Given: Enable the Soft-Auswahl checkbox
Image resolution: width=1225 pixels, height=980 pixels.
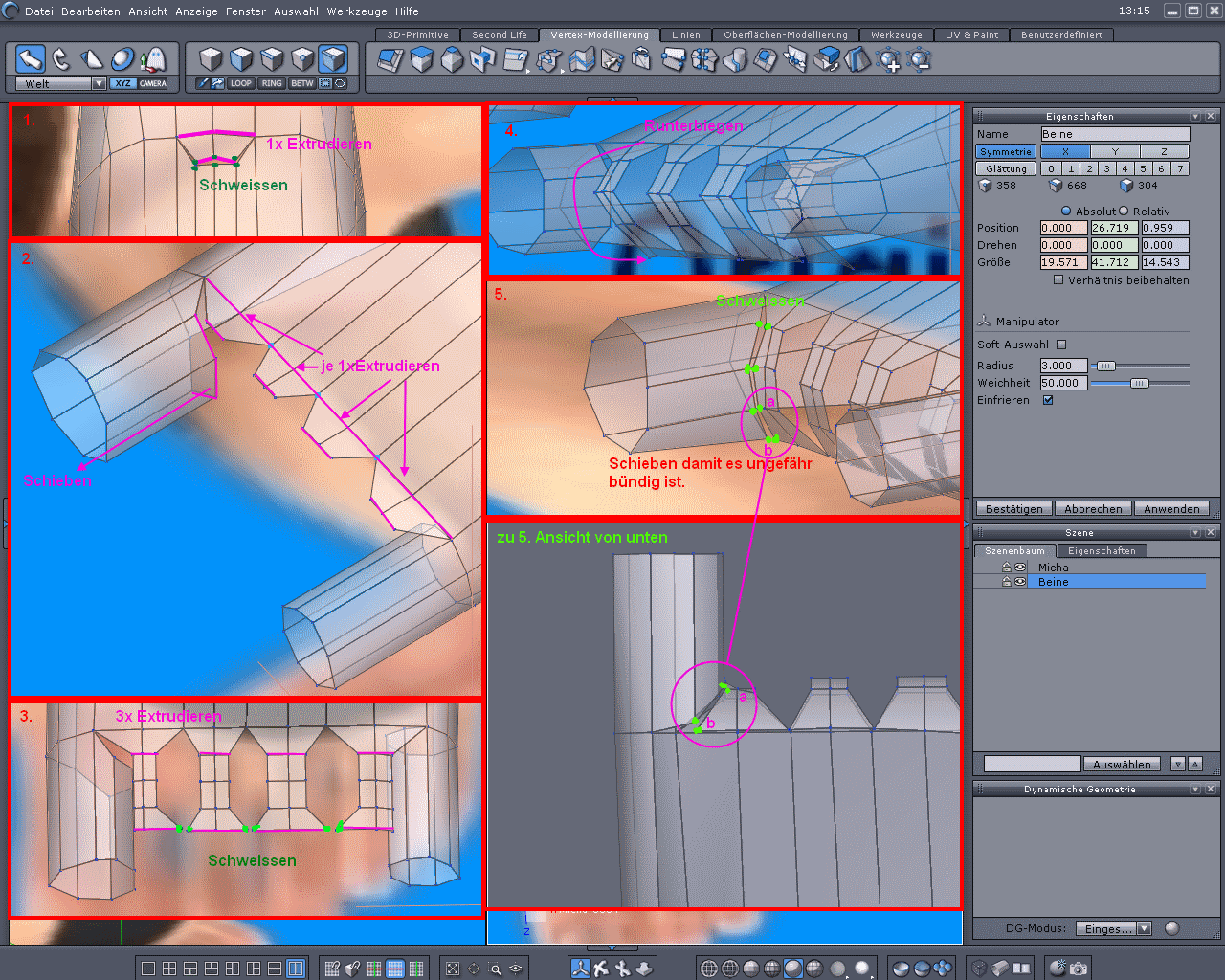Looking at the screenshot, I should [x=1061, y=345].
